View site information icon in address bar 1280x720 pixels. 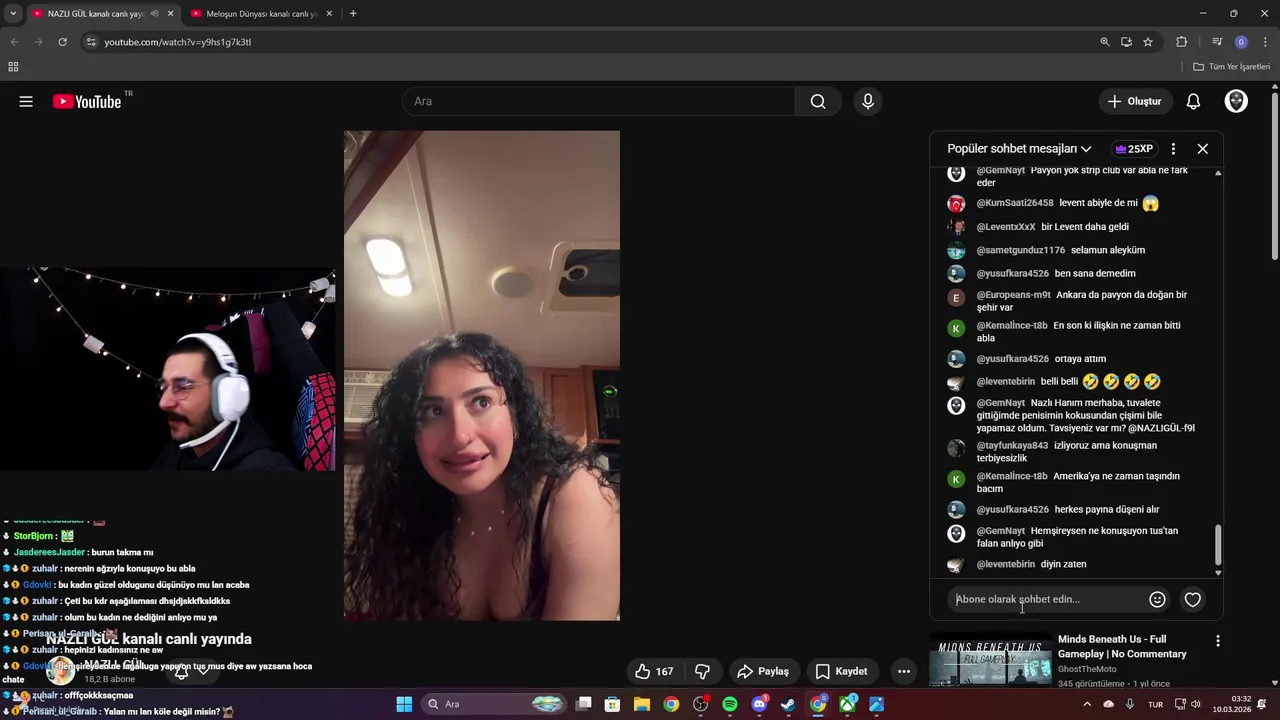91,42
